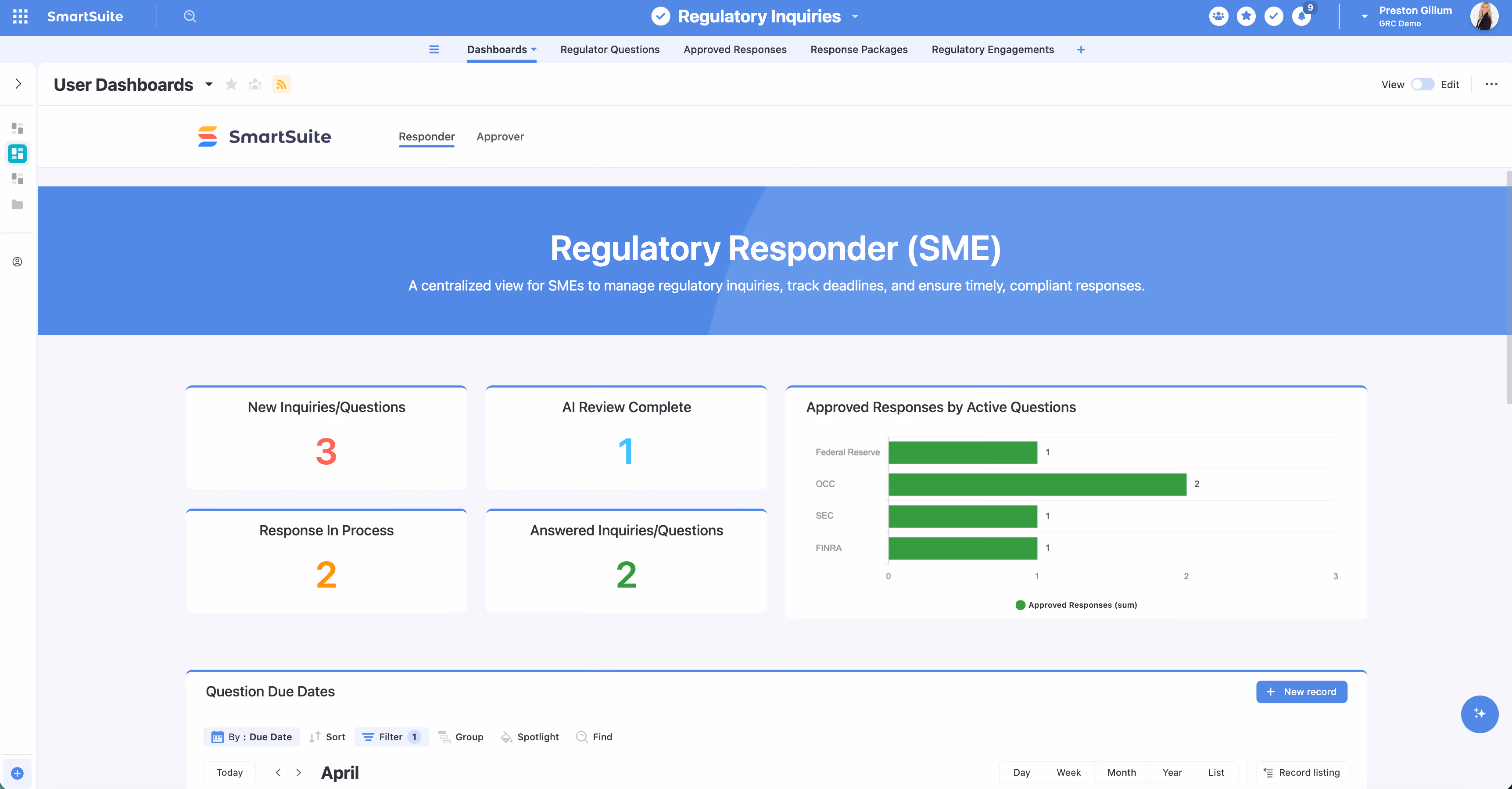Select Week calendar view
Image resolution: width=1512 pixels, height=789 pixels.
(1068, 772)
